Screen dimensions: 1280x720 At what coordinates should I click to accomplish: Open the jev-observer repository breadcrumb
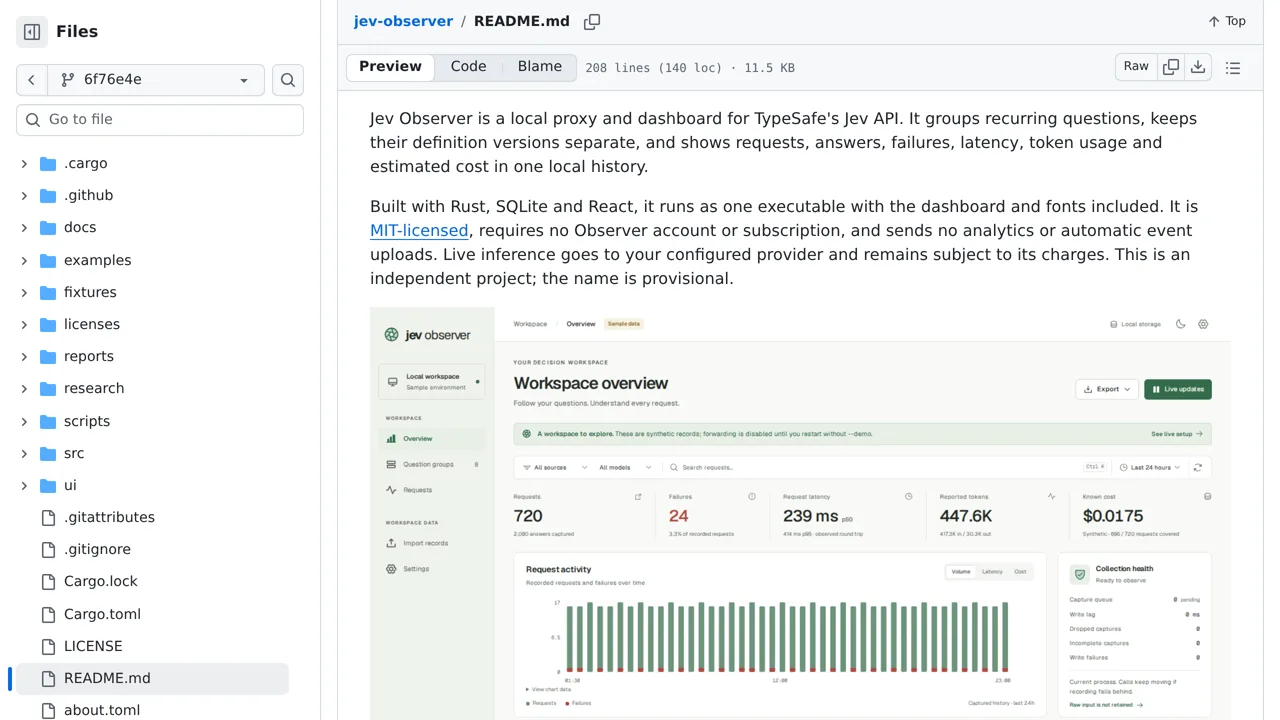[403, 21]
